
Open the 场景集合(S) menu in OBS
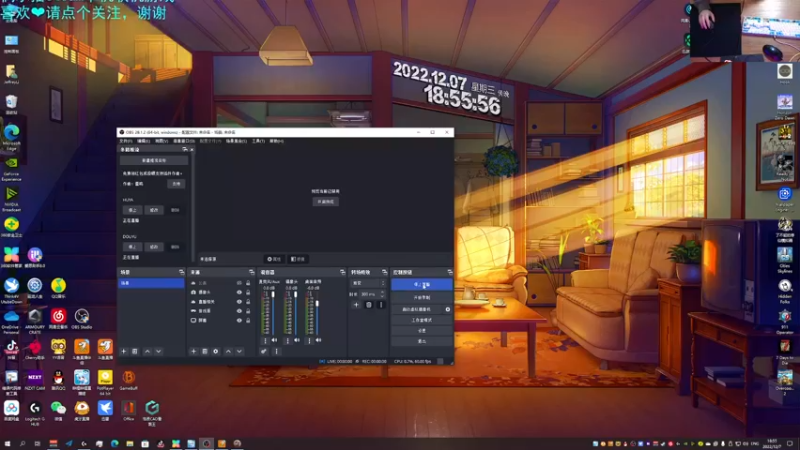[x=236, y=141]
